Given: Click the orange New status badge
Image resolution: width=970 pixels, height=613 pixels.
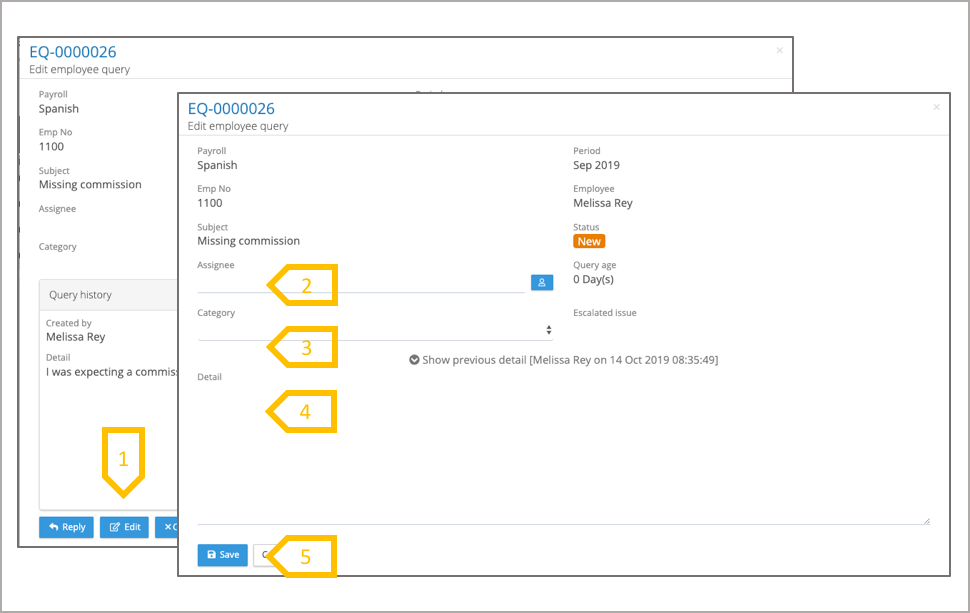Looking at the screenshot, I should point(589,241).
